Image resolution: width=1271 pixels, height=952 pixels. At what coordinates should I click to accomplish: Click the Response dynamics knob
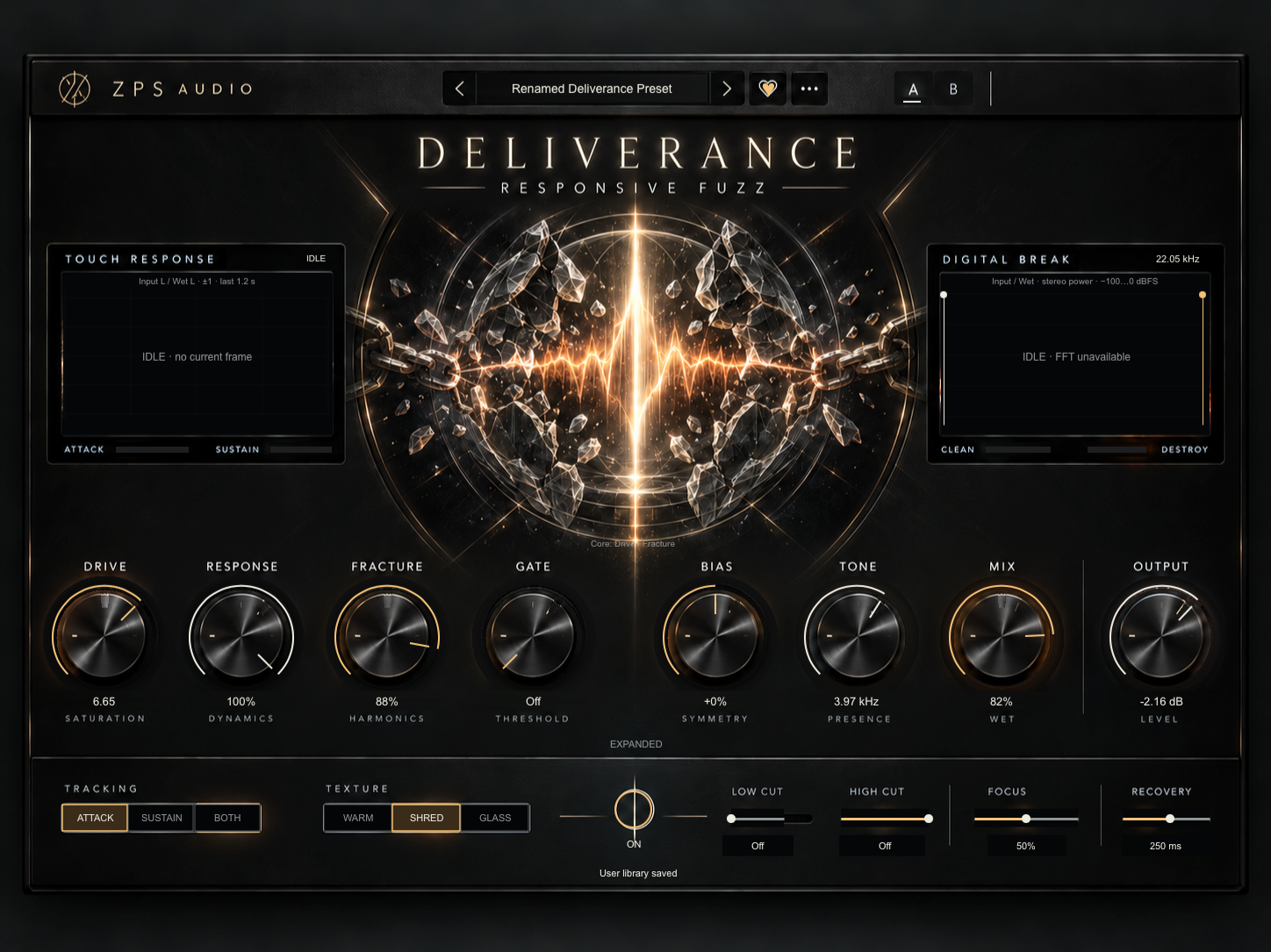coord(241,635)
